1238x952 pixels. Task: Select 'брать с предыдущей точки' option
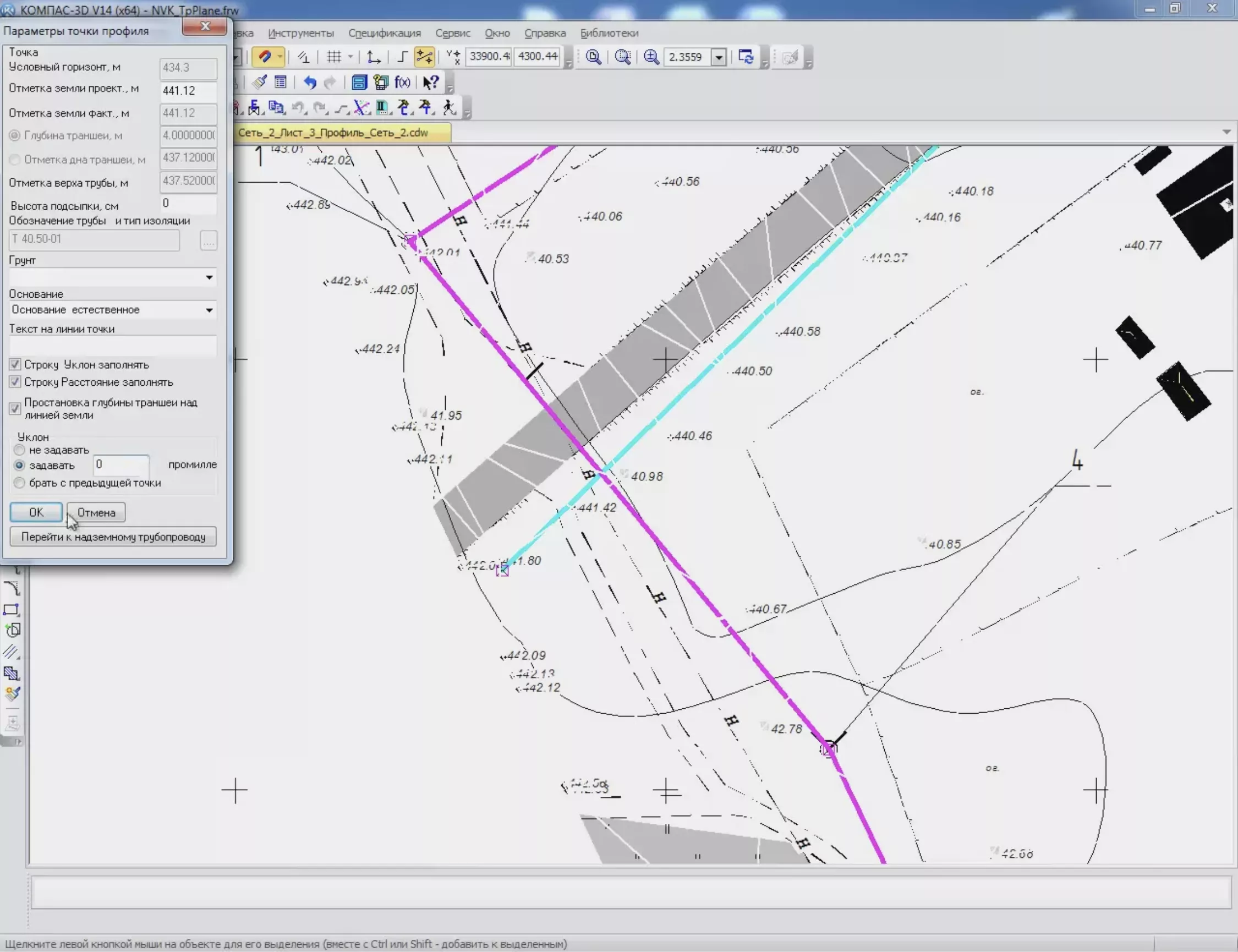(x=20, y=483)
